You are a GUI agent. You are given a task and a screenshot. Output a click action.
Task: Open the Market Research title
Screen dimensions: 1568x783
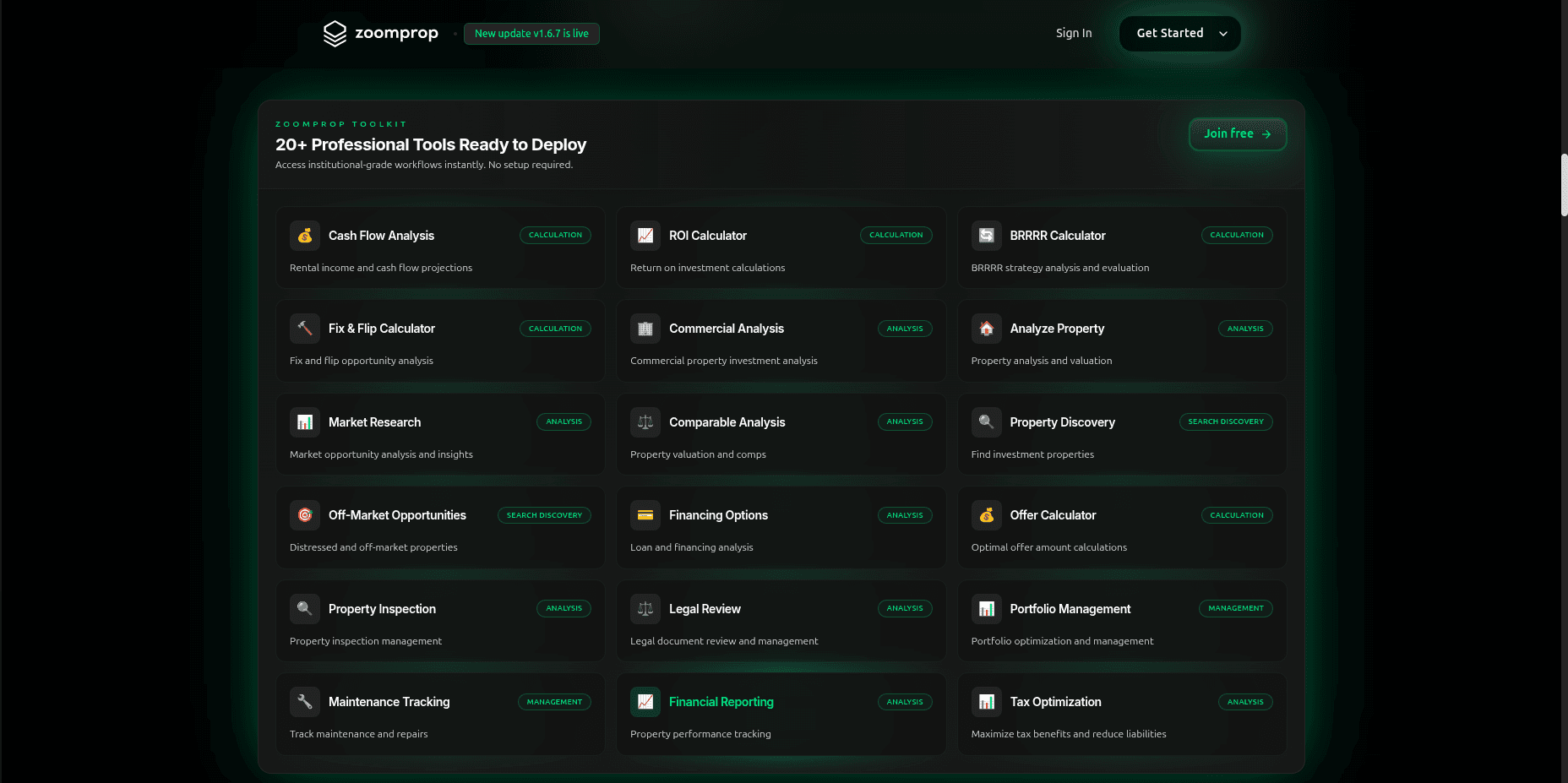pyautogui.click(x=374, y=422)
